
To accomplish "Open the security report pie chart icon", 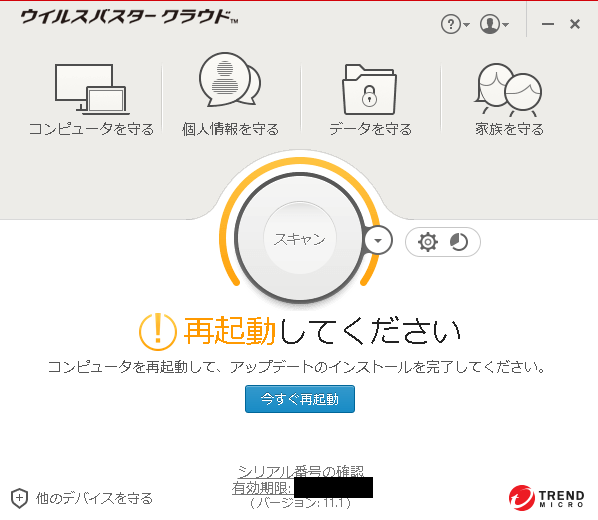I will pos(458,242).
